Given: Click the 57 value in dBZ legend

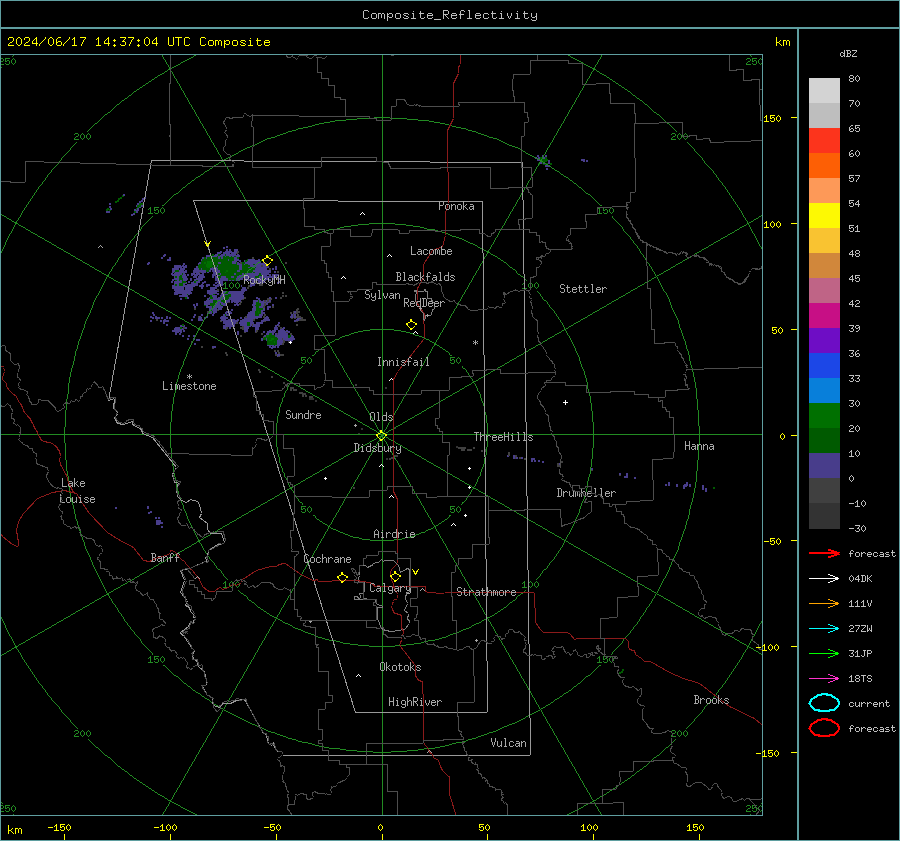Looking at the screenshot, I should (854, 179).
